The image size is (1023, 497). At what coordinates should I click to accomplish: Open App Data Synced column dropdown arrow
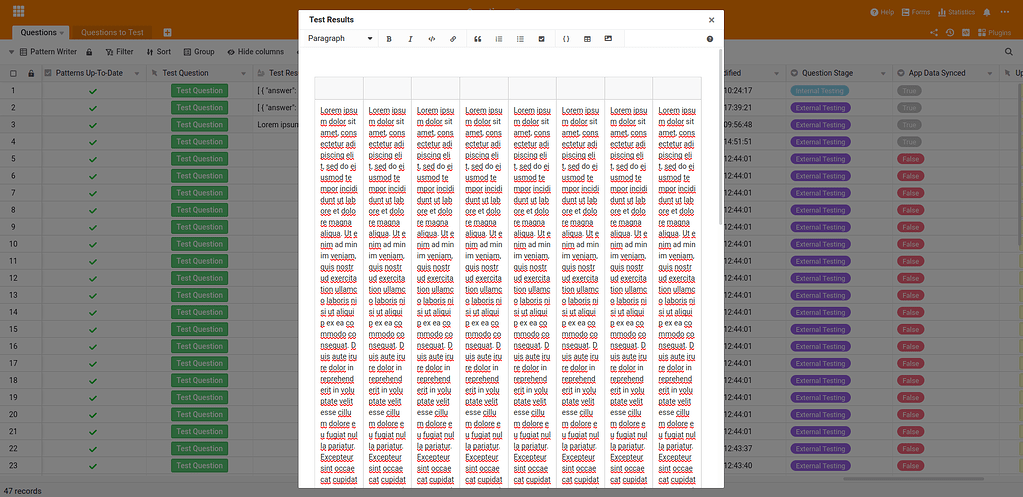click(989, 74)
